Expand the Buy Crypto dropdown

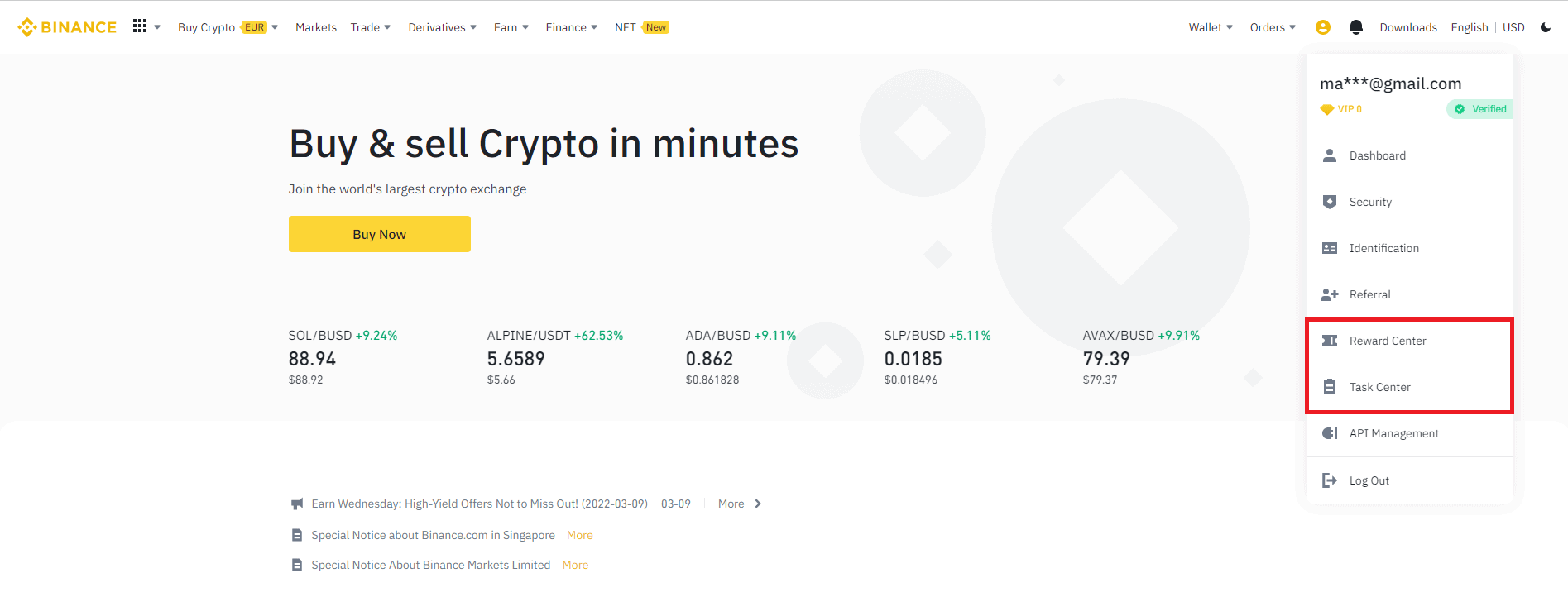228,27
